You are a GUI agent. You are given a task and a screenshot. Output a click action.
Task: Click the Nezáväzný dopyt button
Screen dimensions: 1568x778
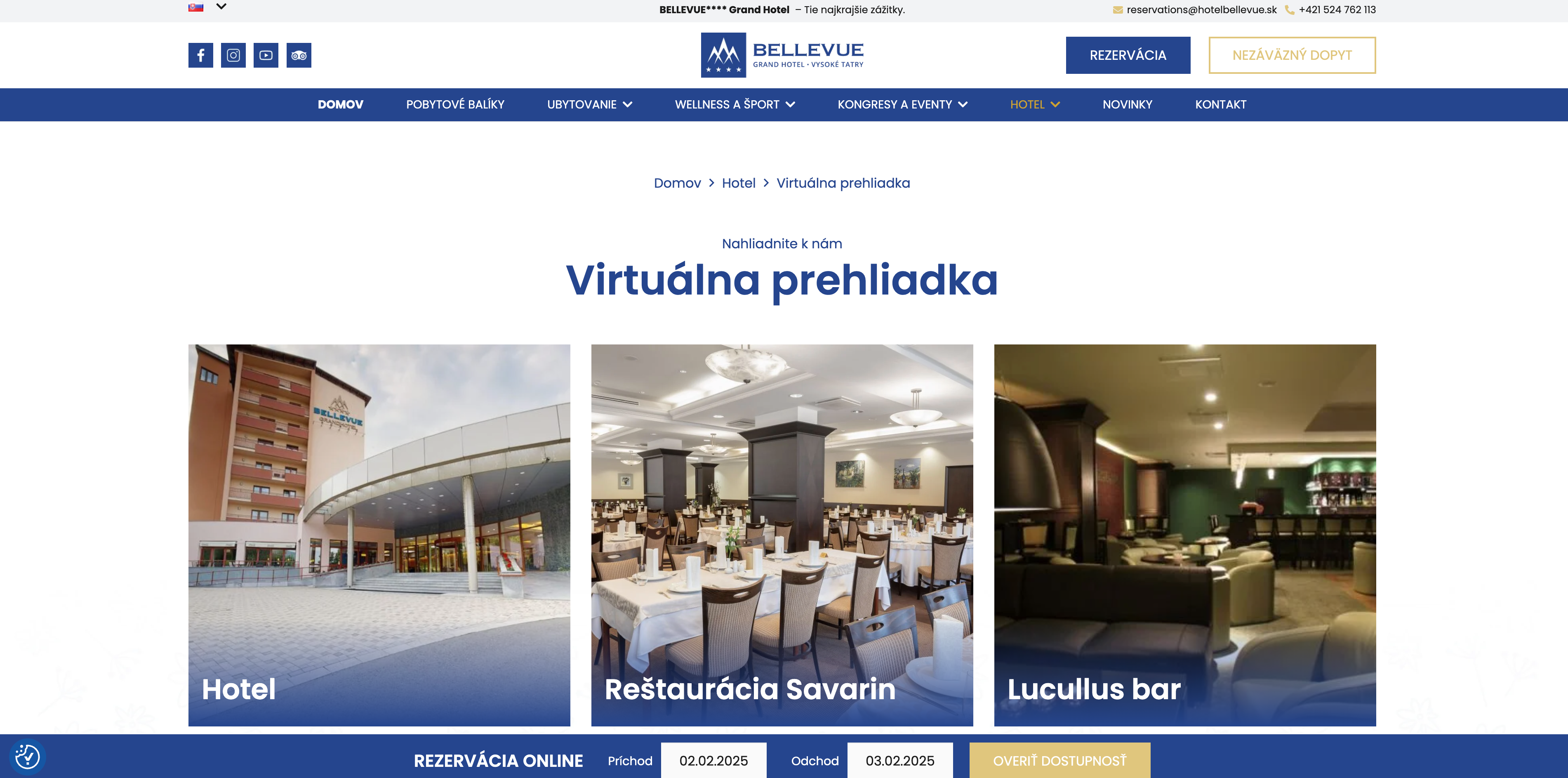(1292, 55)
